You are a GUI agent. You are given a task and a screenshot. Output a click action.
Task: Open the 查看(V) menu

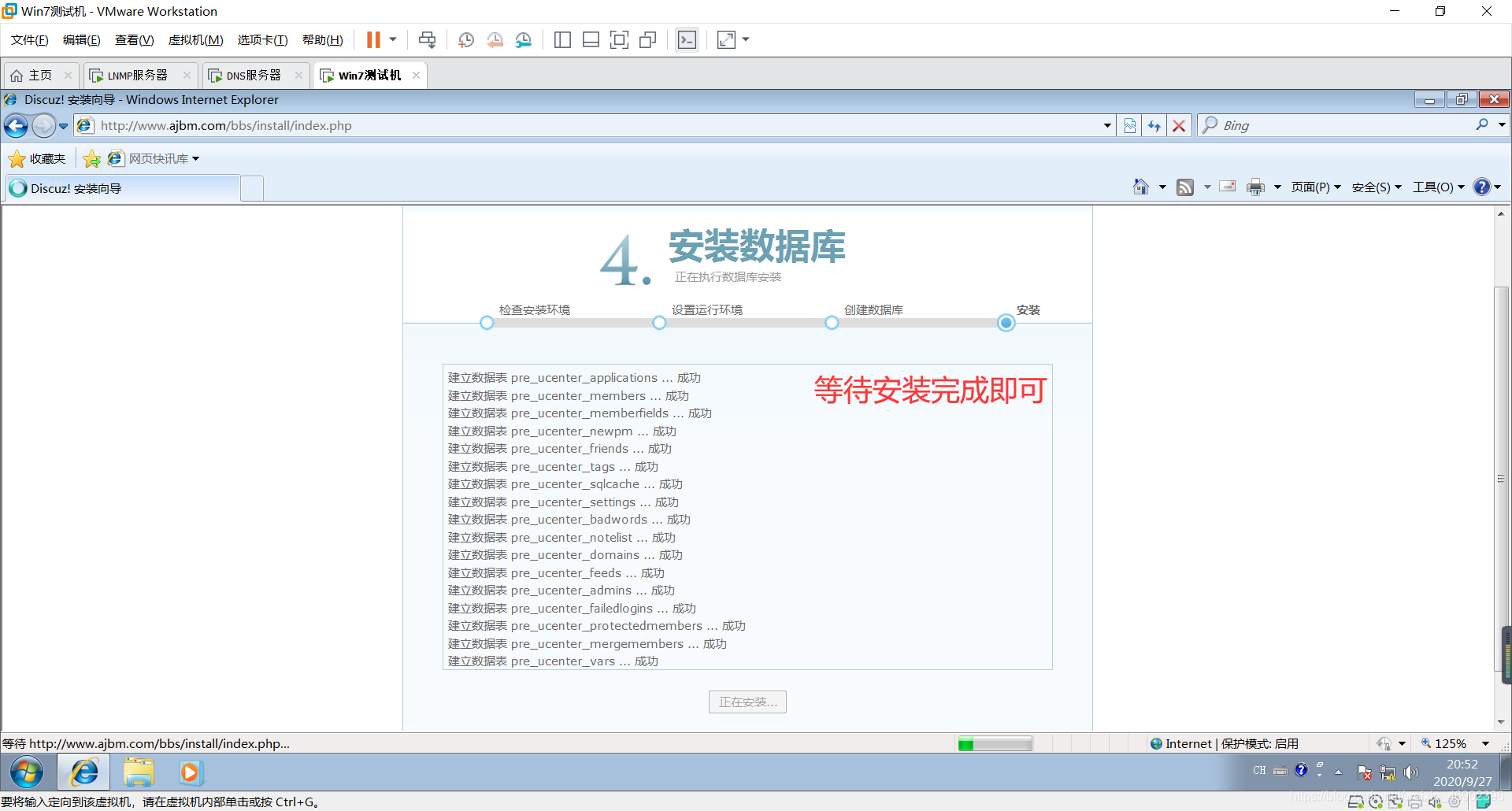[134, 39]
